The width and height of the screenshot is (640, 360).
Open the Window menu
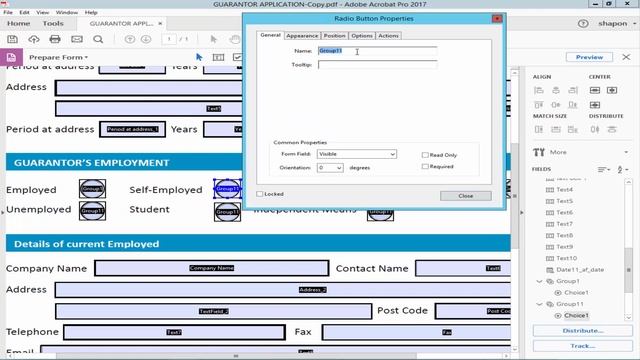pyautogui.click(x=67, y=12)
